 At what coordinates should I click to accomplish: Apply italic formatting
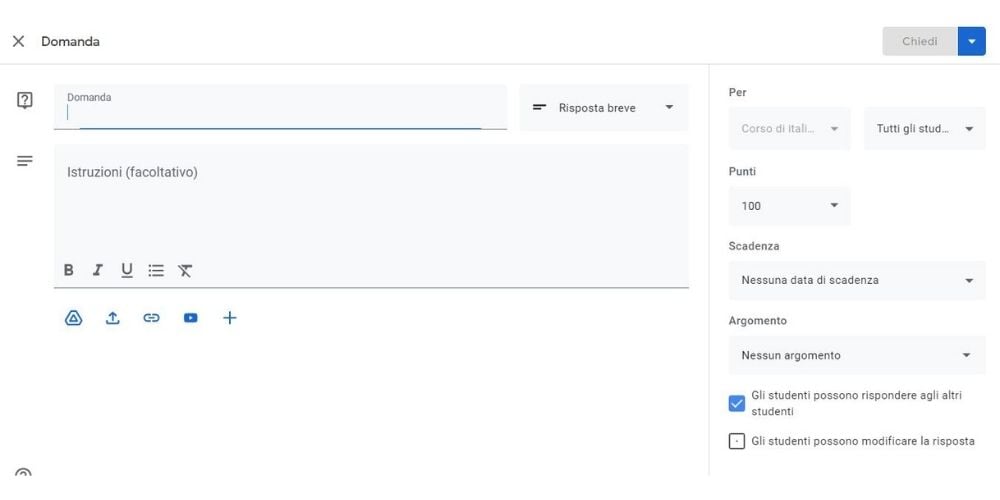98,270
